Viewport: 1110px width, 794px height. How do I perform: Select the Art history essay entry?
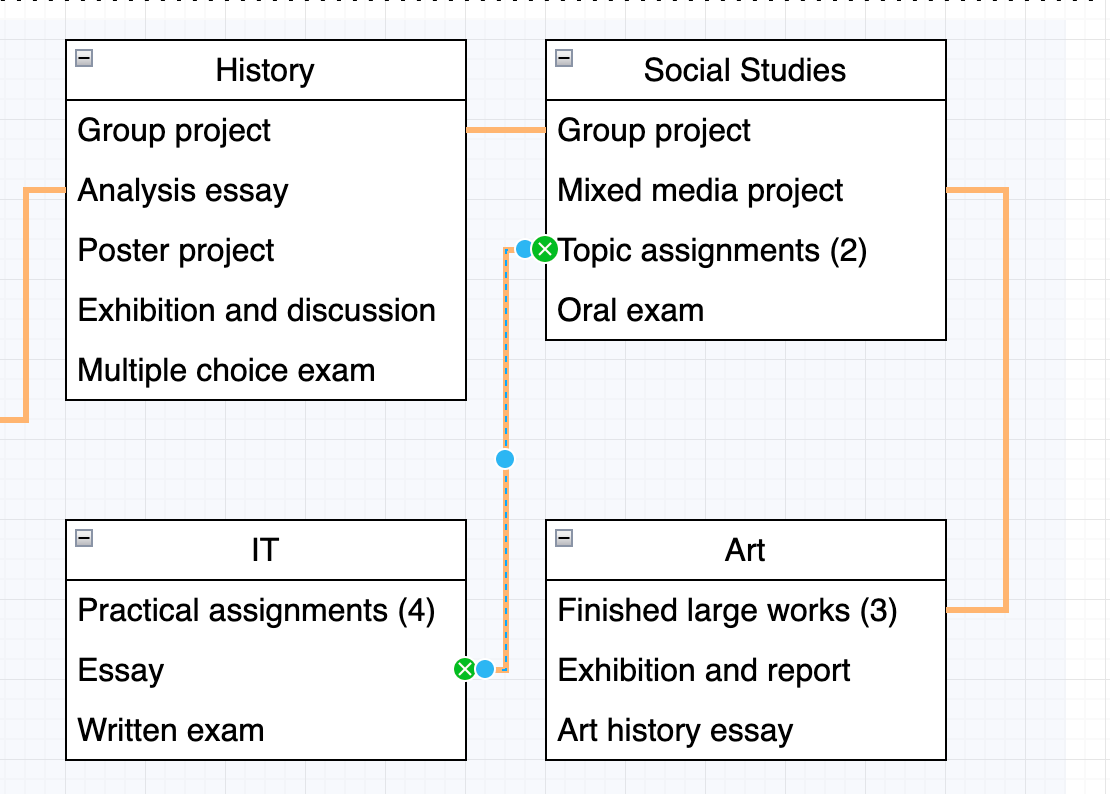[675, 730]
